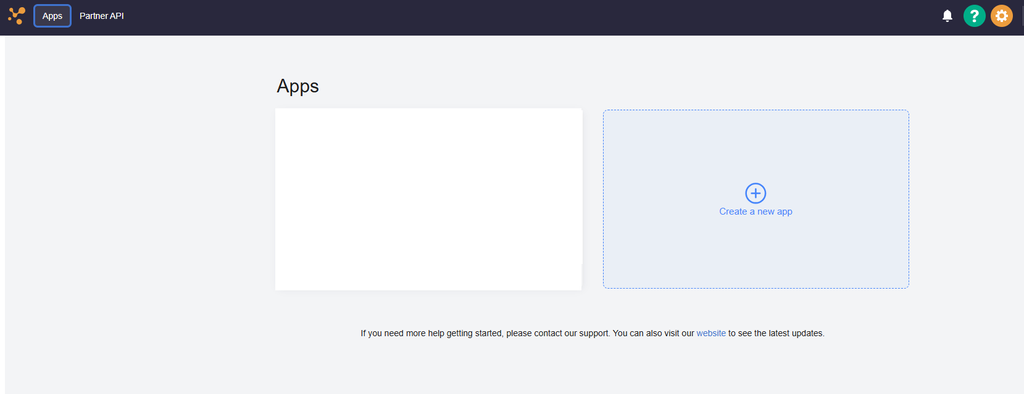Click the 'Create a new app' text
The image size is (1024, 394).
pyautogui.click(x=756, y=212)
